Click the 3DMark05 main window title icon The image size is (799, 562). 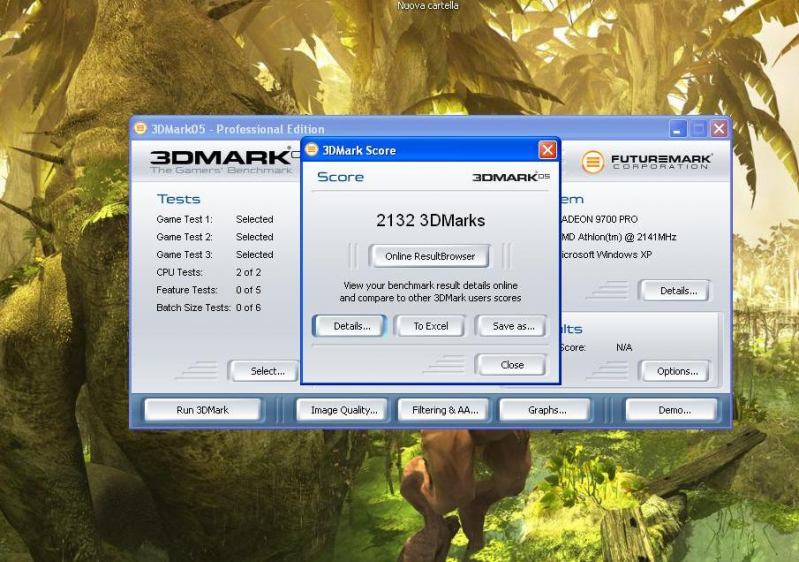coord(140,128)
